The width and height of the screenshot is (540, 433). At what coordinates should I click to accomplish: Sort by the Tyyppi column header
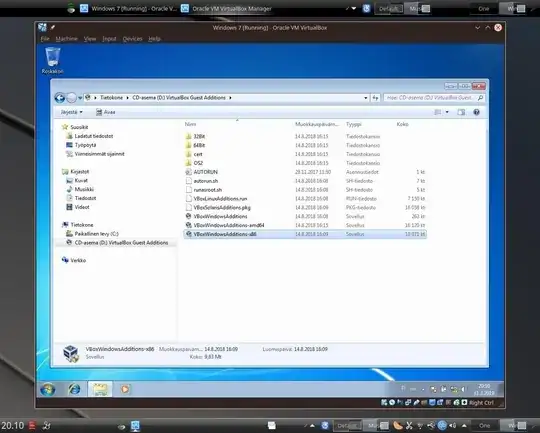click(354, 124)
